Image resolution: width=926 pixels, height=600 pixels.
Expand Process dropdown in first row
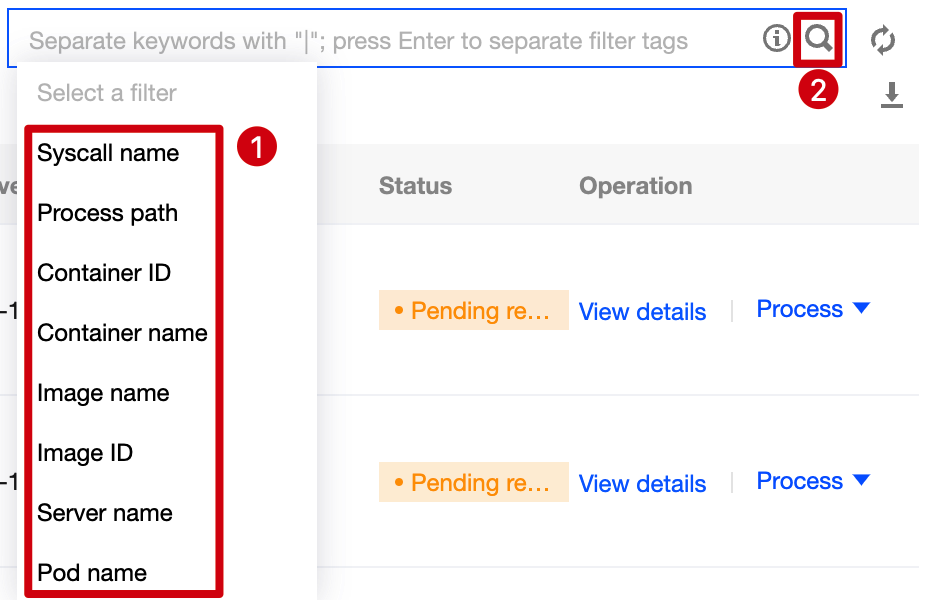[x=813, y=309]
